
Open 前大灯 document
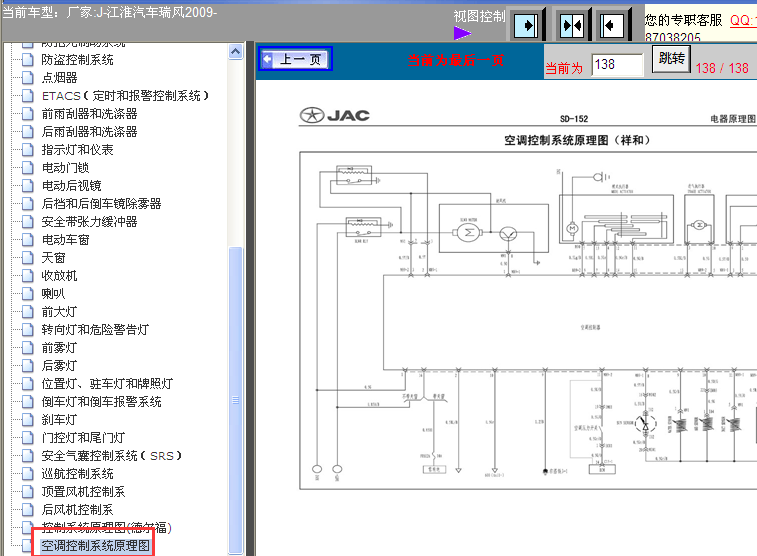tap(59, 312)
